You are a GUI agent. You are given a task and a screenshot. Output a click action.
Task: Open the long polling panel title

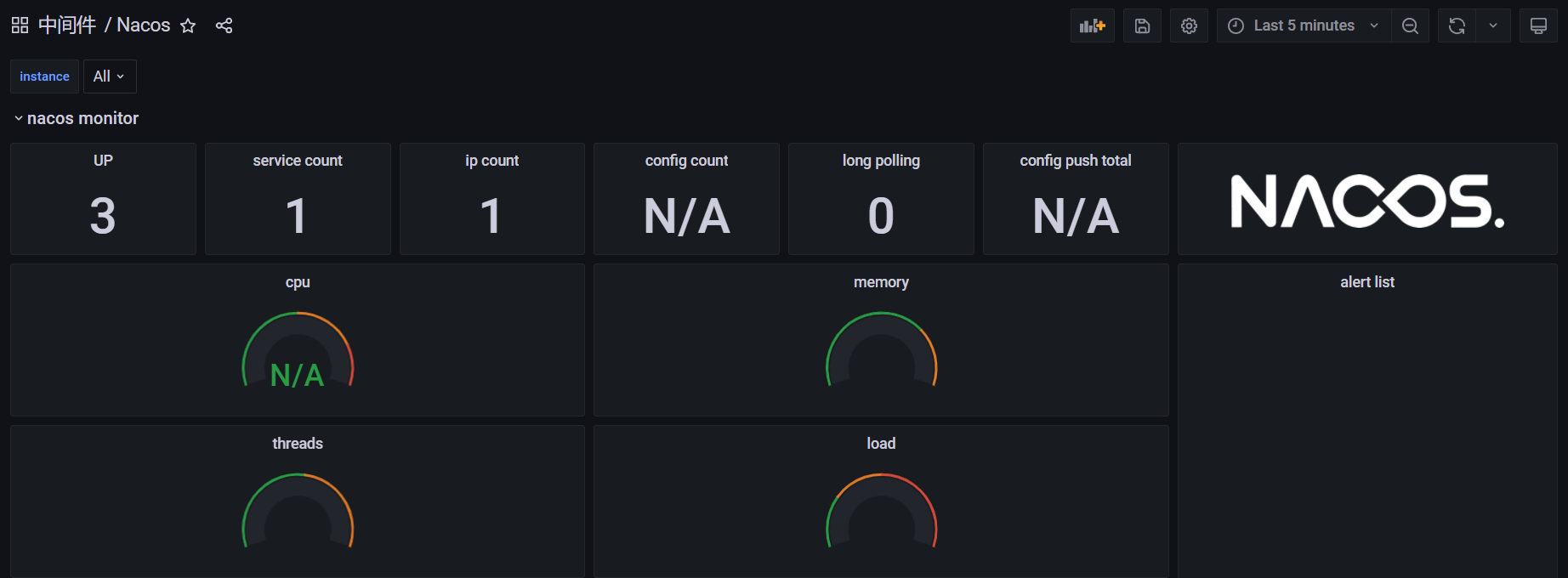click(881, 161)
